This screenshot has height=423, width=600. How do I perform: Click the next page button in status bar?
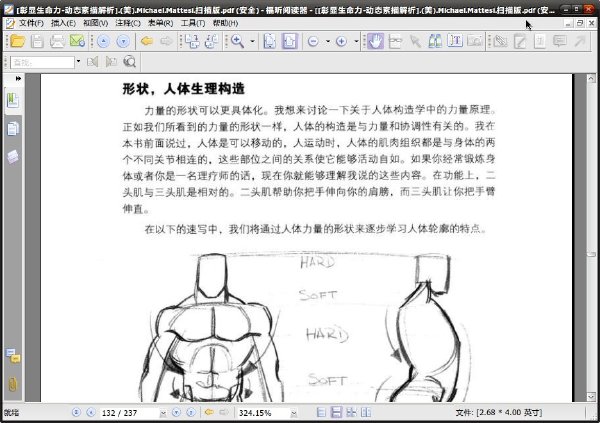coord(176,412)
